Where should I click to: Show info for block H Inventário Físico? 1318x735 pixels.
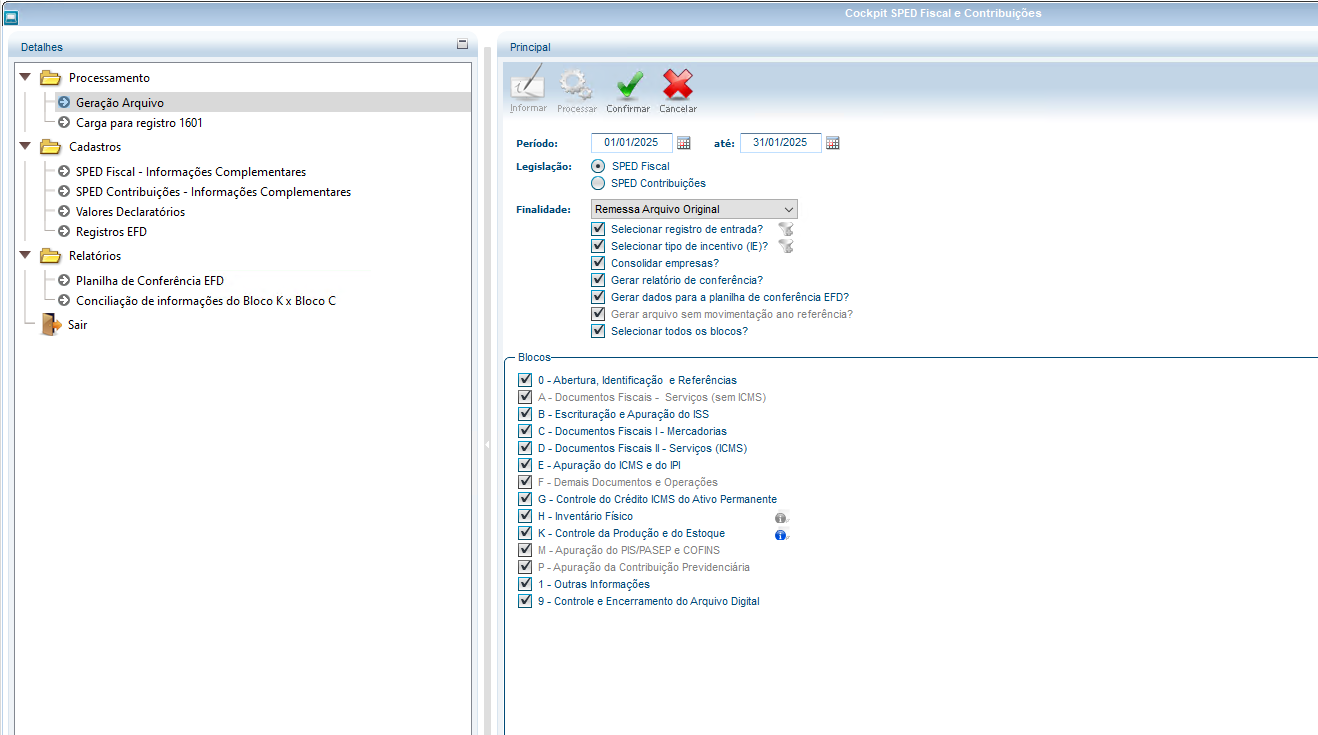click(782, 517)
